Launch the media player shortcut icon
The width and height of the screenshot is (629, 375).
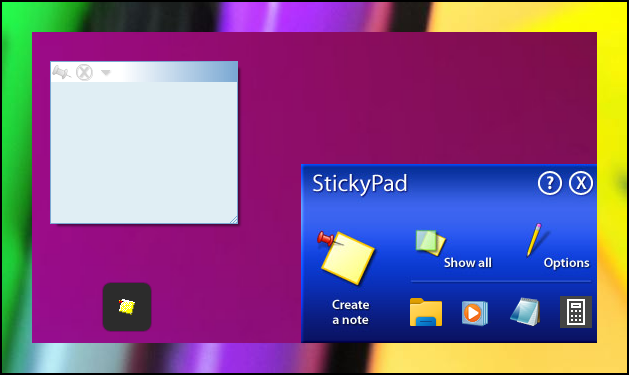point(475,313)
